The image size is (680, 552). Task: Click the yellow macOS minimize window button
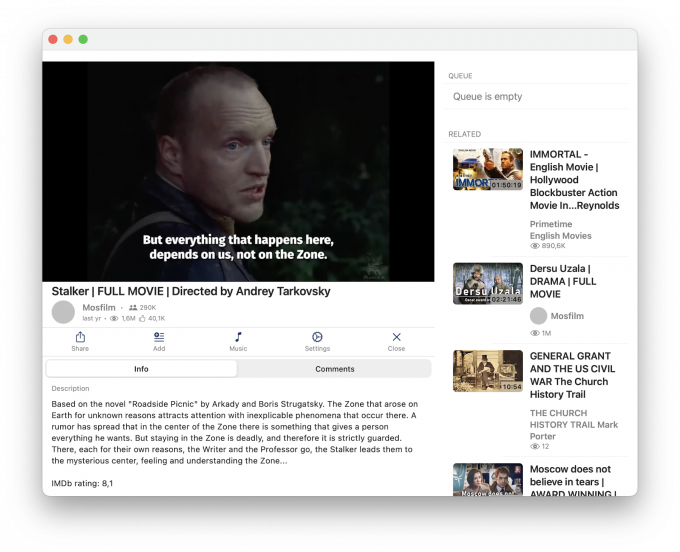(68, 39)
